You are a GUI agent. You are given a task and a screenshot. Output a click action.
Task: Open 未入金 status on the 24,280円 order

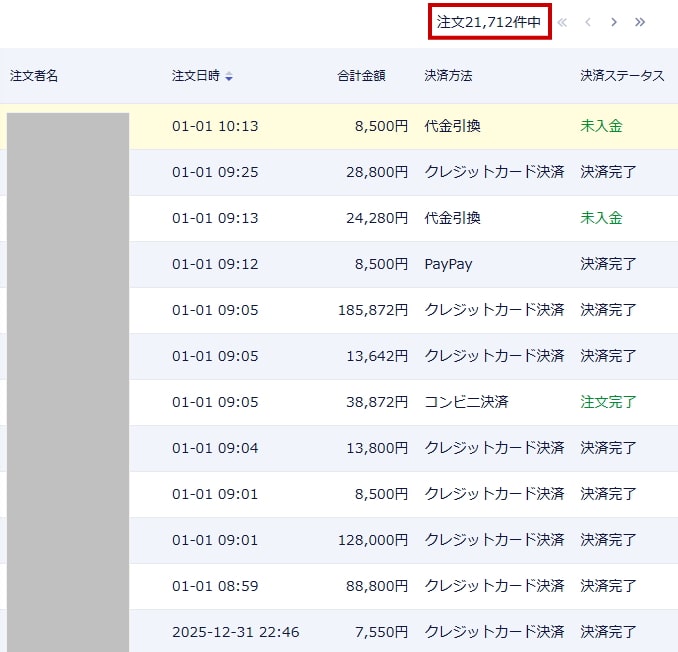click(x=601, y=218)
